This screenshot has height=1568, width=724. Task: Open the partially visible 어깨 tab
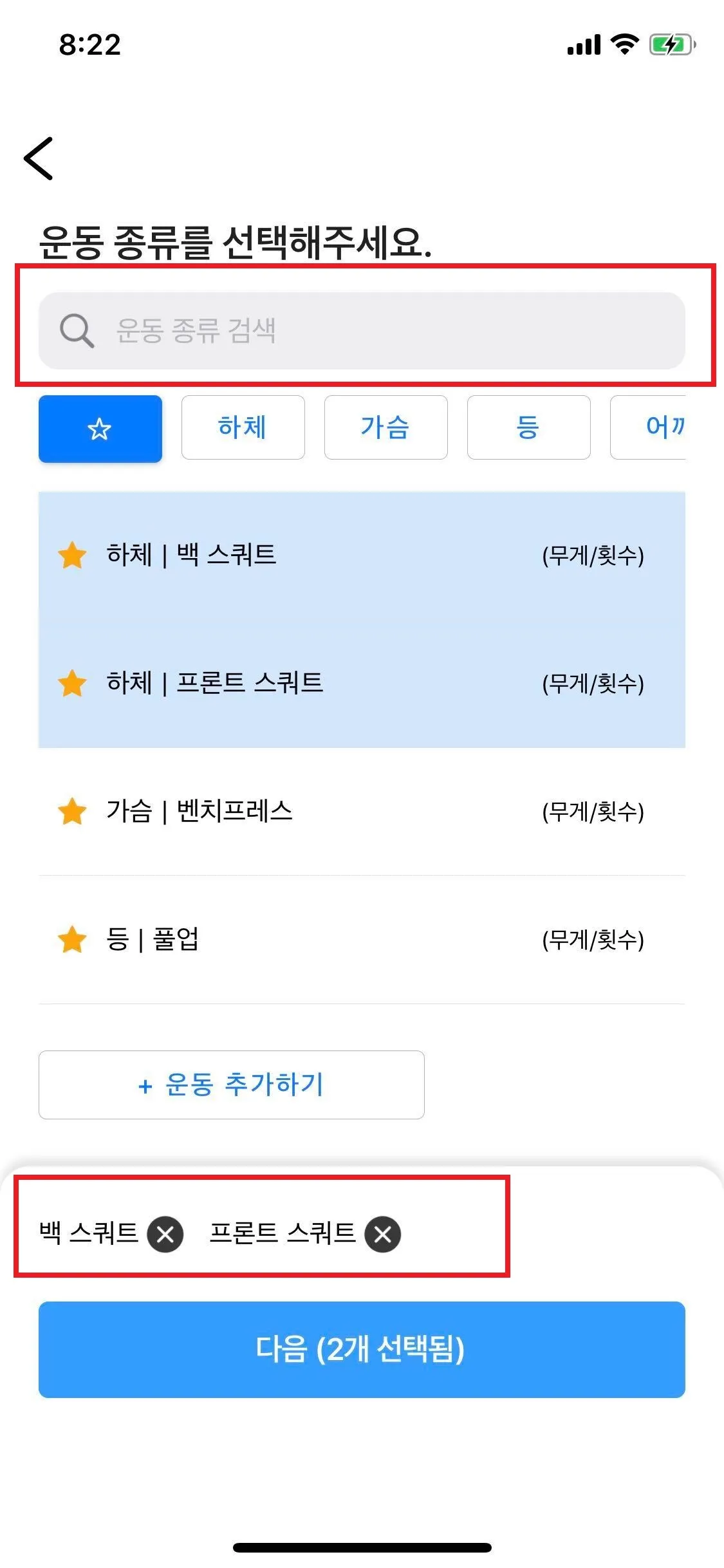[656, 427]
